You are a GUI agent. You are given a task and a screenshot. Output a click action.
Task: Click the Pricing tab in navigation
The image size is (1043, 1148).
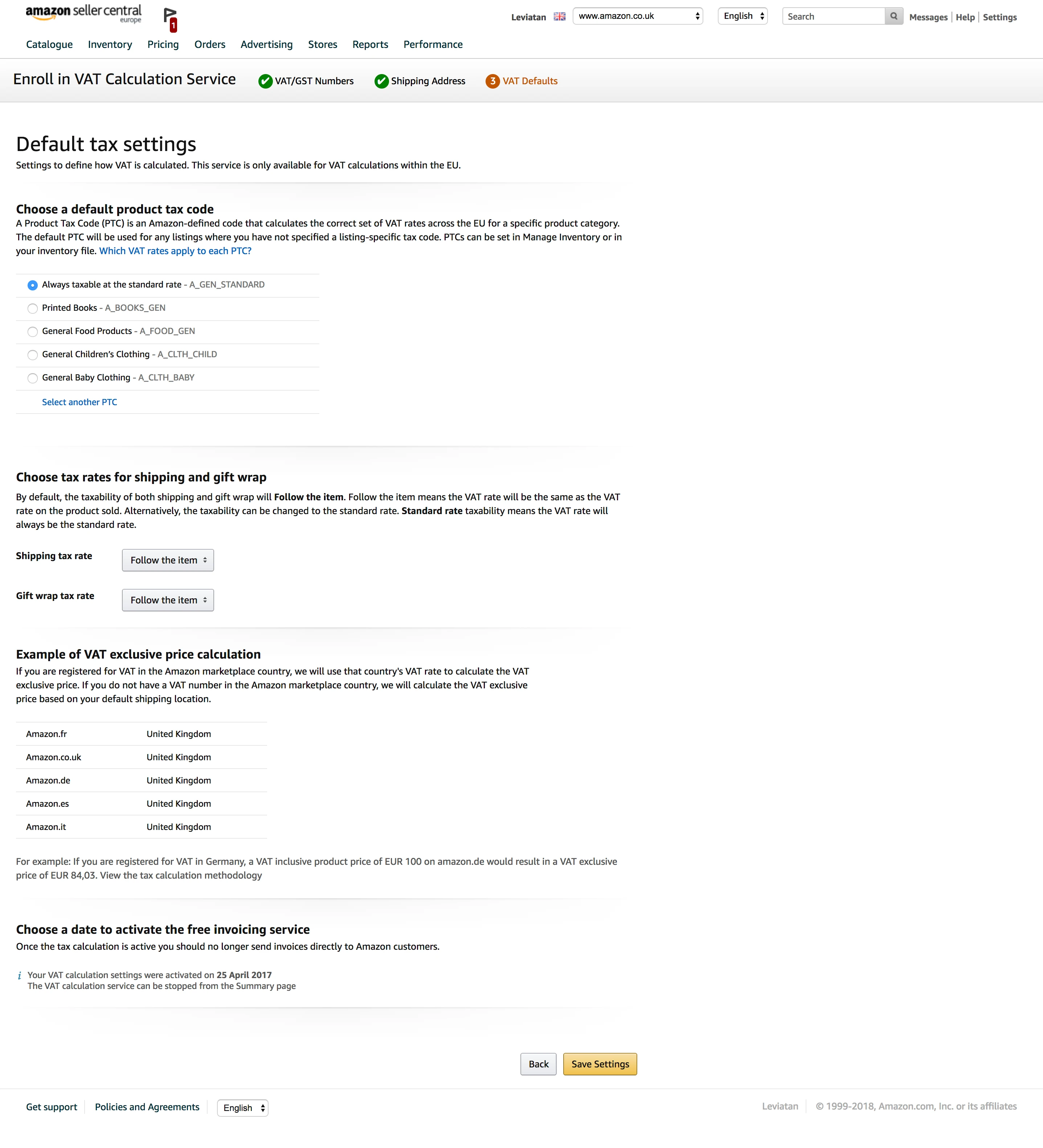tap(163, 44)
